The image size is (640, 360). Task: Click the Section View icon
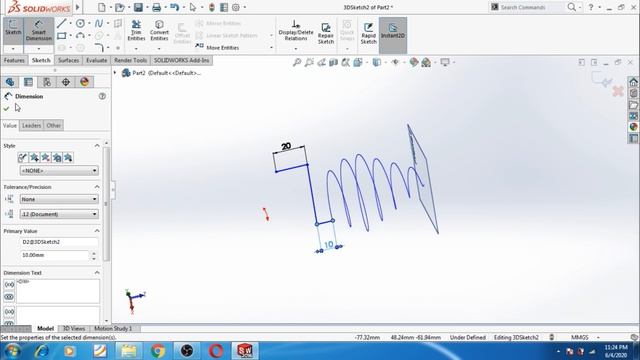pyautogui.click(x=333, y=62)
